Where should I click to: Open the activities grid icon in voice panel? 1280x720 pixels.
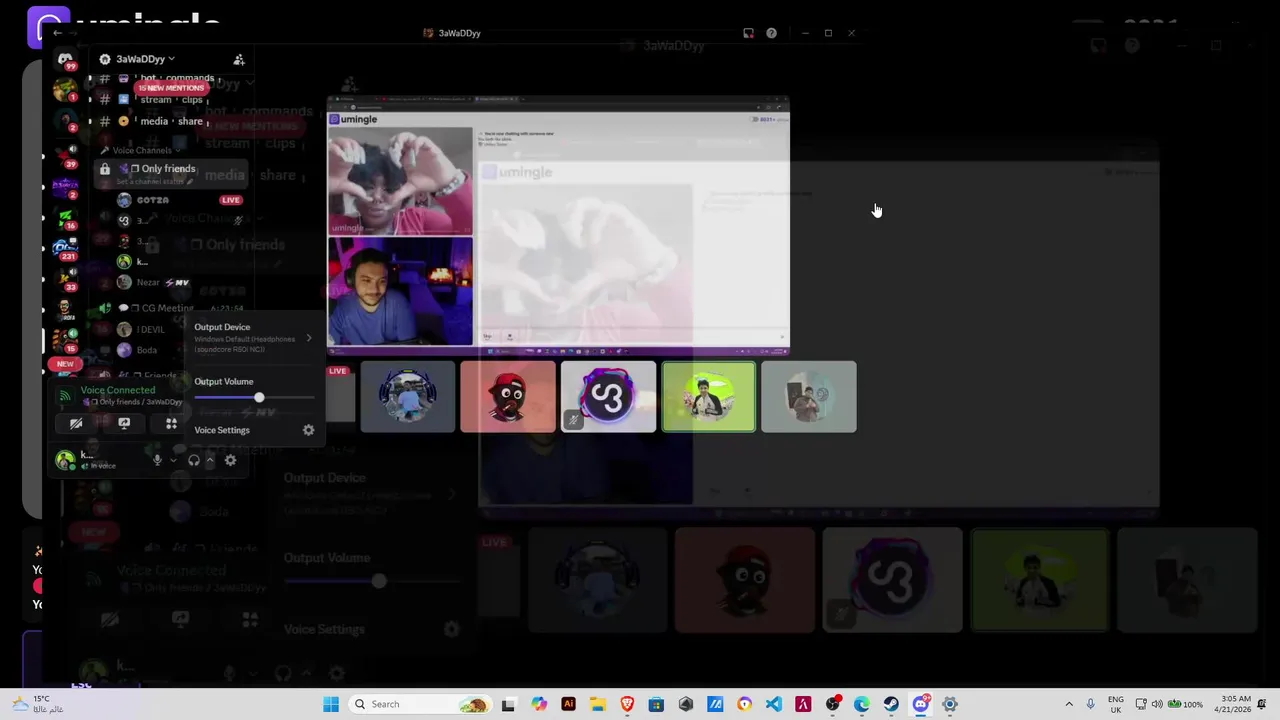(x=171, y=424)
